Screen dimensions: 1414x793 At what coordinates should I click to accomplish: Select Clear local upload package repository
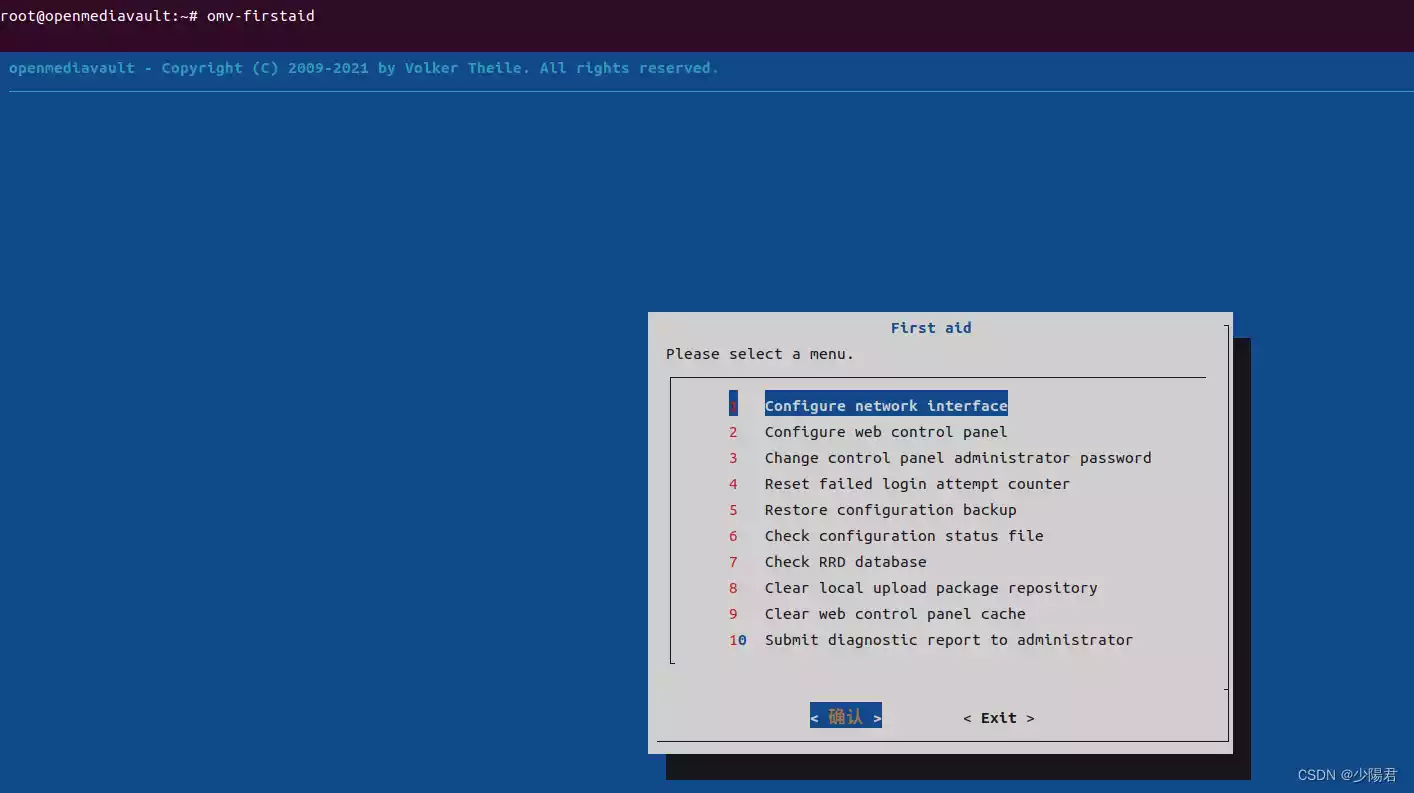click(x=931, y=588)
